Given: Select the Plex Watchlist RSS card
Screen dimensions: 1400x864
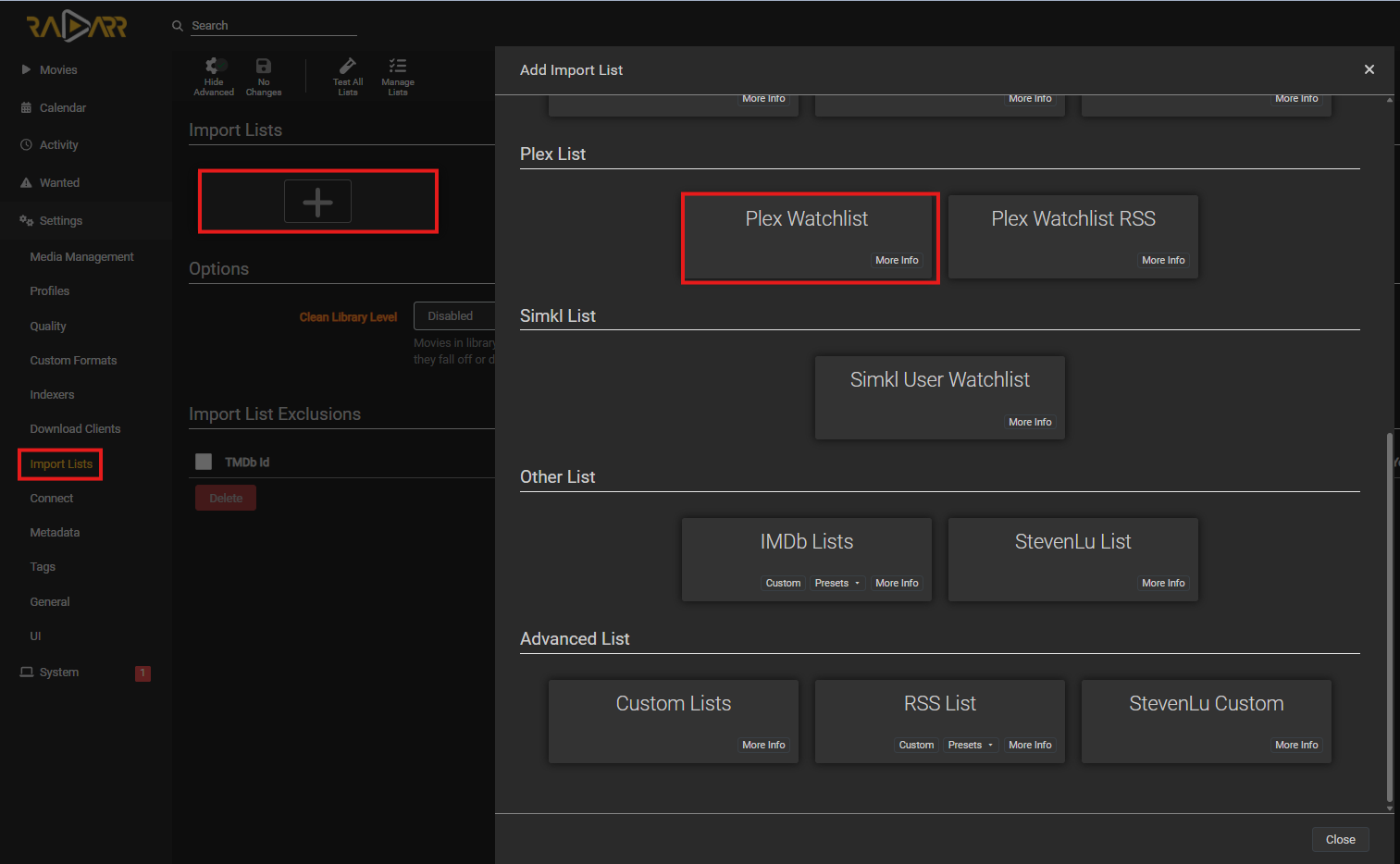Looking at the screenshot, I should click(x=1073, y=236).
